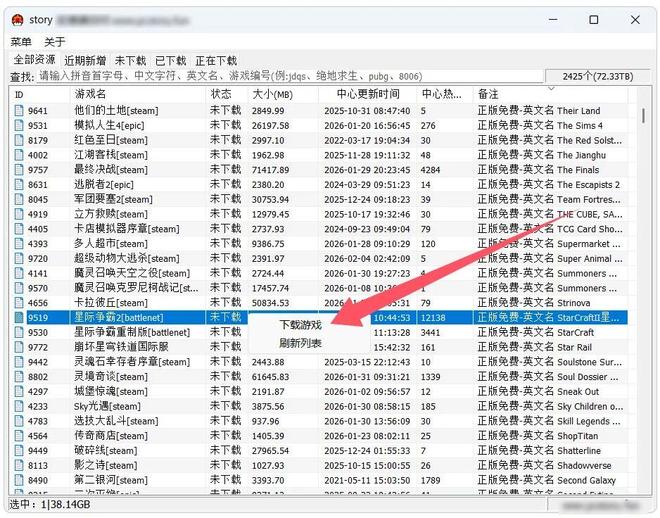Click file icon of row 4783
660x518 pixels.
point(19,421)
